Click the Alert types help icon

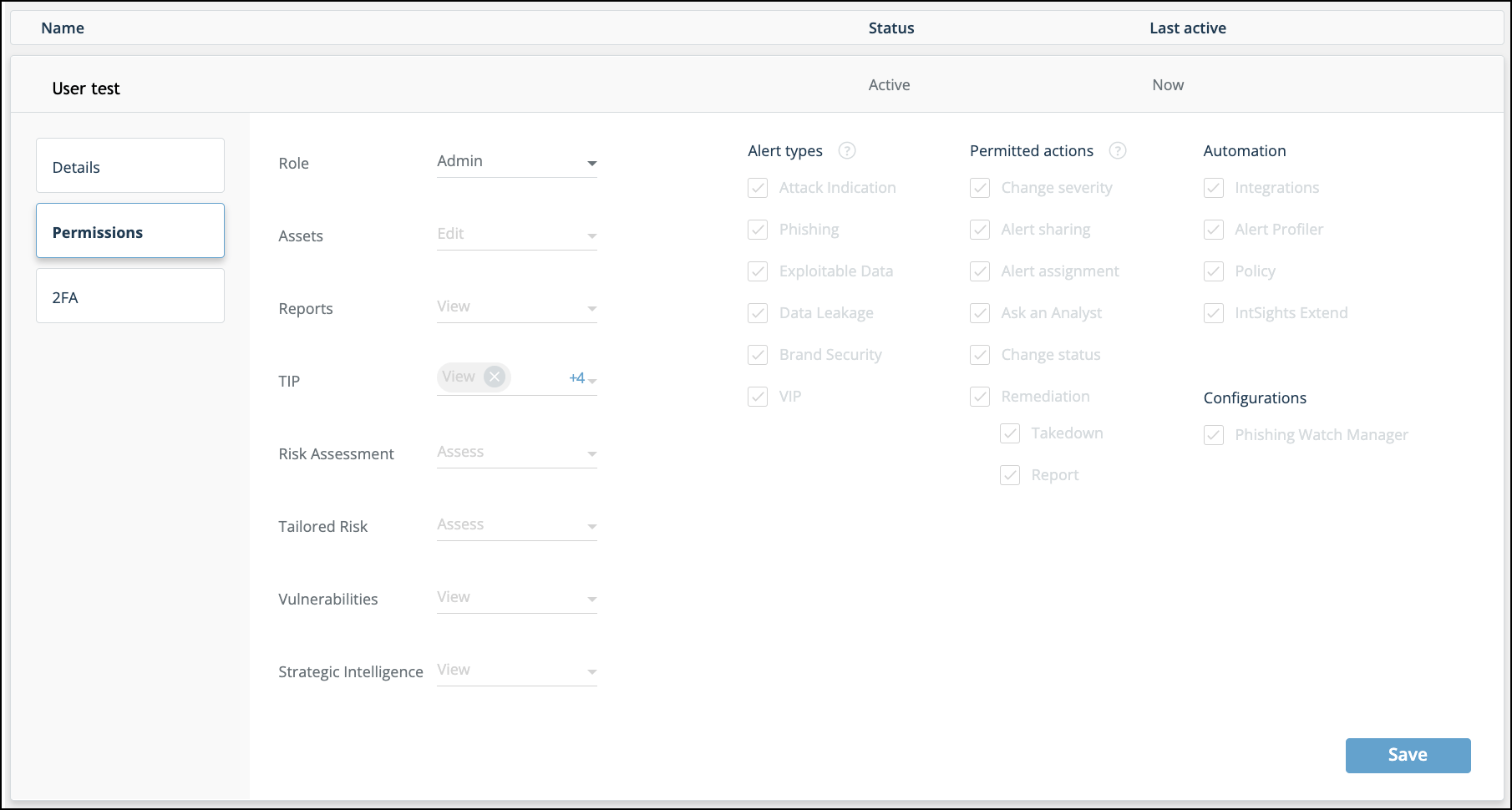847,150
